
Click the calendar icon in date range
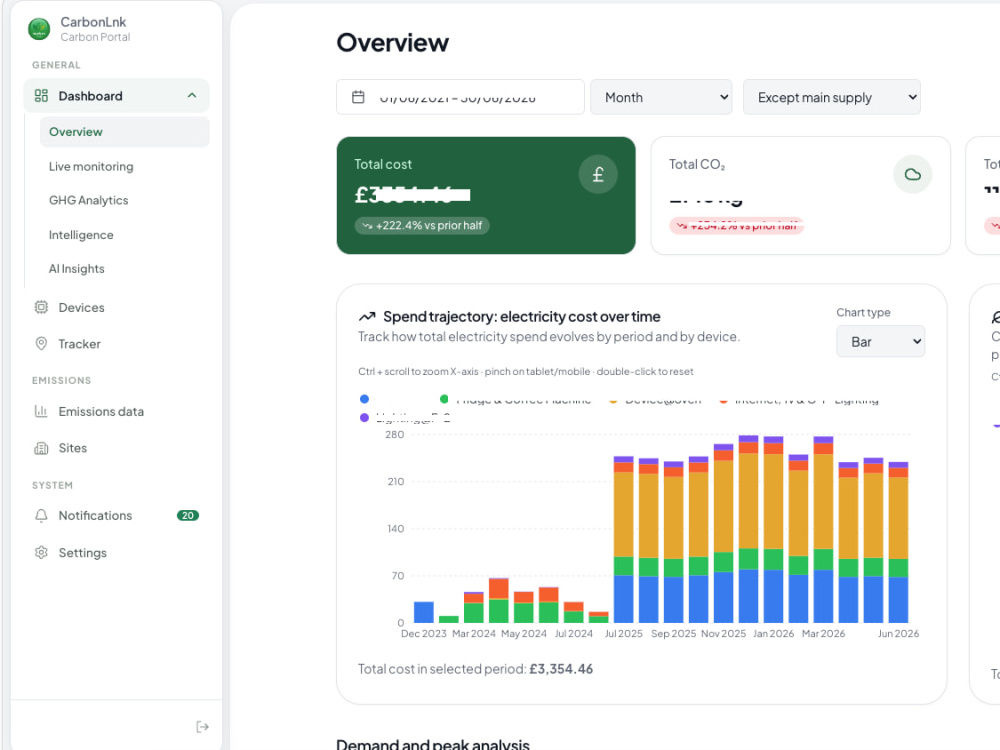(x=358, y=97)
